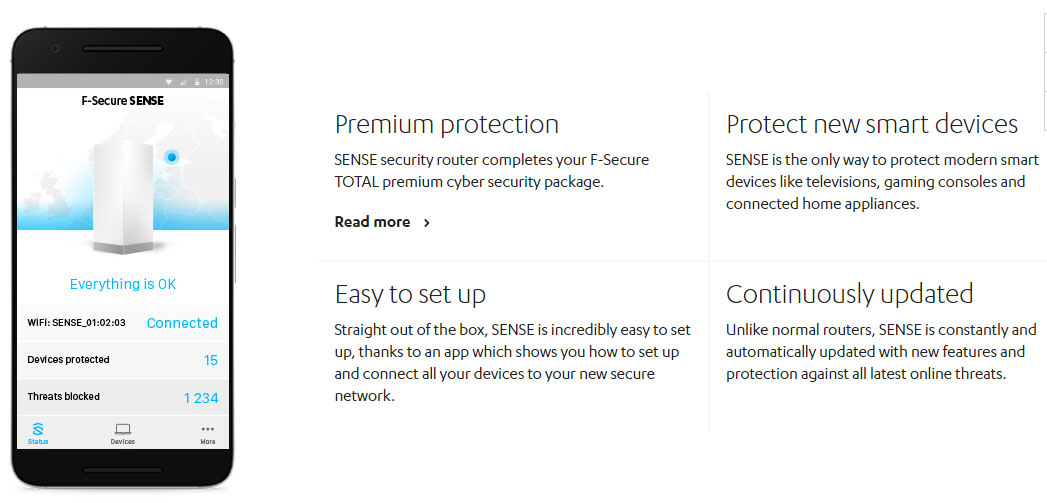
Task: Tap the Connected WiFi status
Action: [x=182, y=323]
